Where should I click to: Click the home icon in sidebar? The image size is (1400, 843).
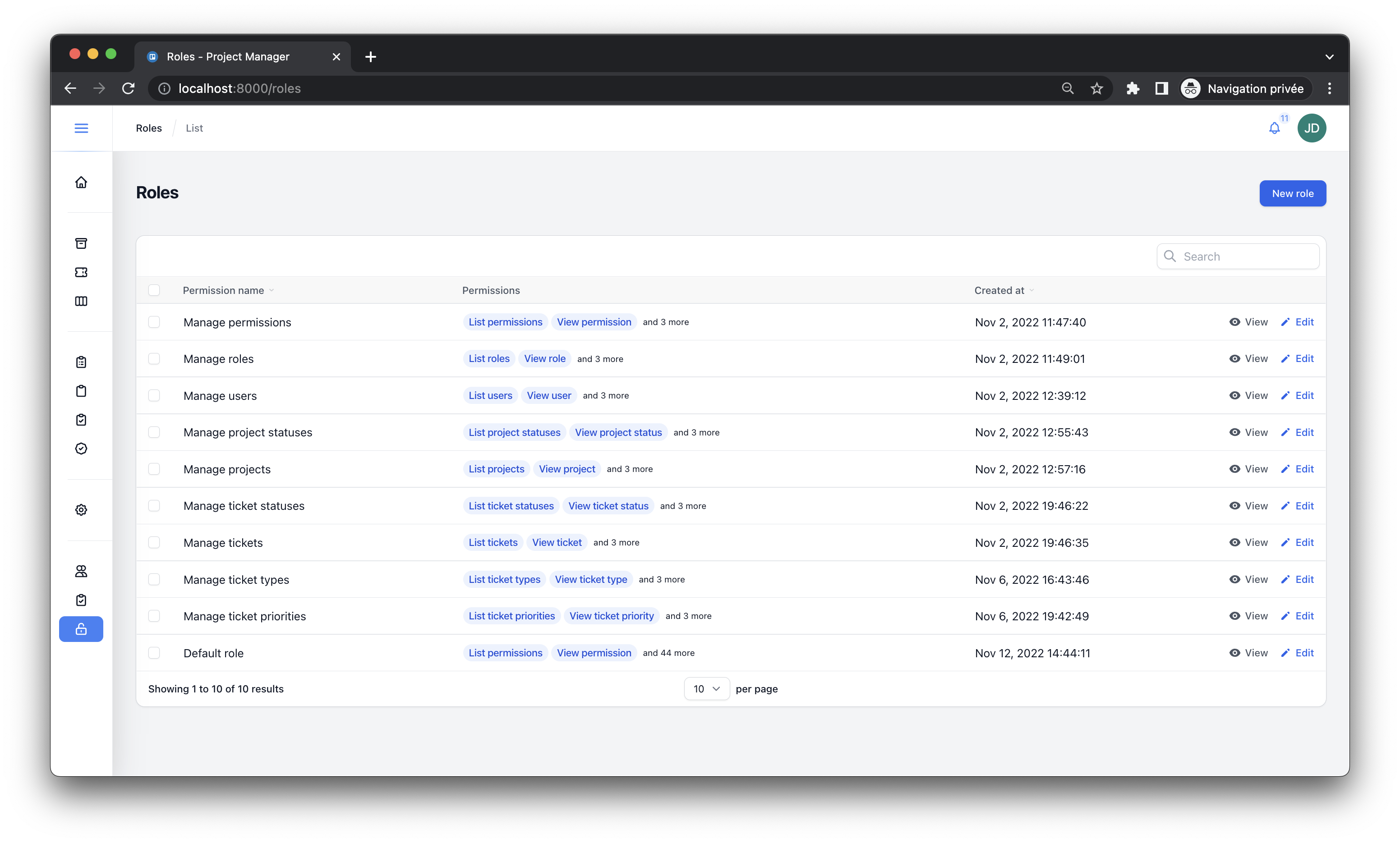(81, 182)
